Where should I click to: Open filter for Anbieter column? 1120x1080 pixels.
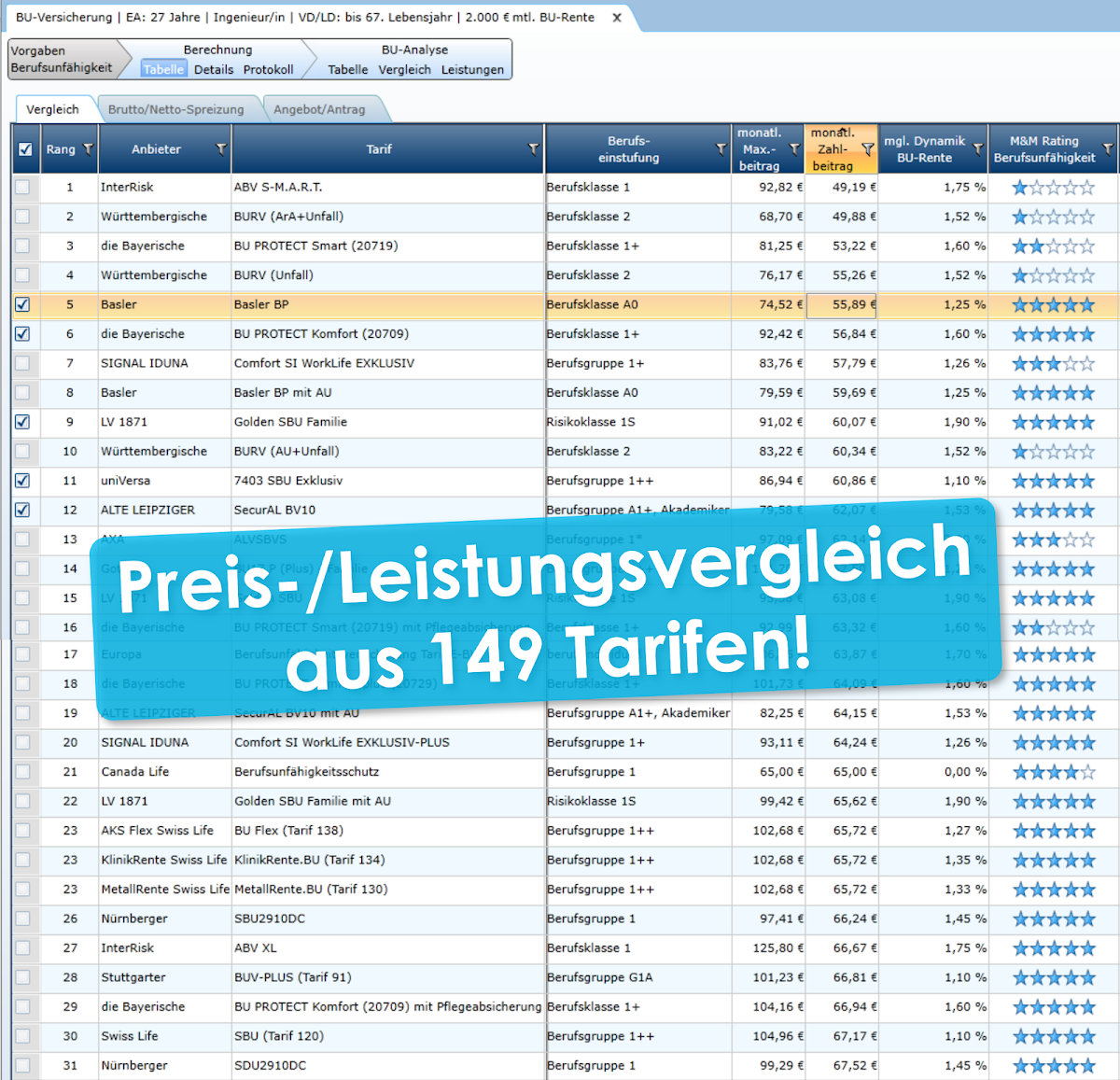coord(221,149)
